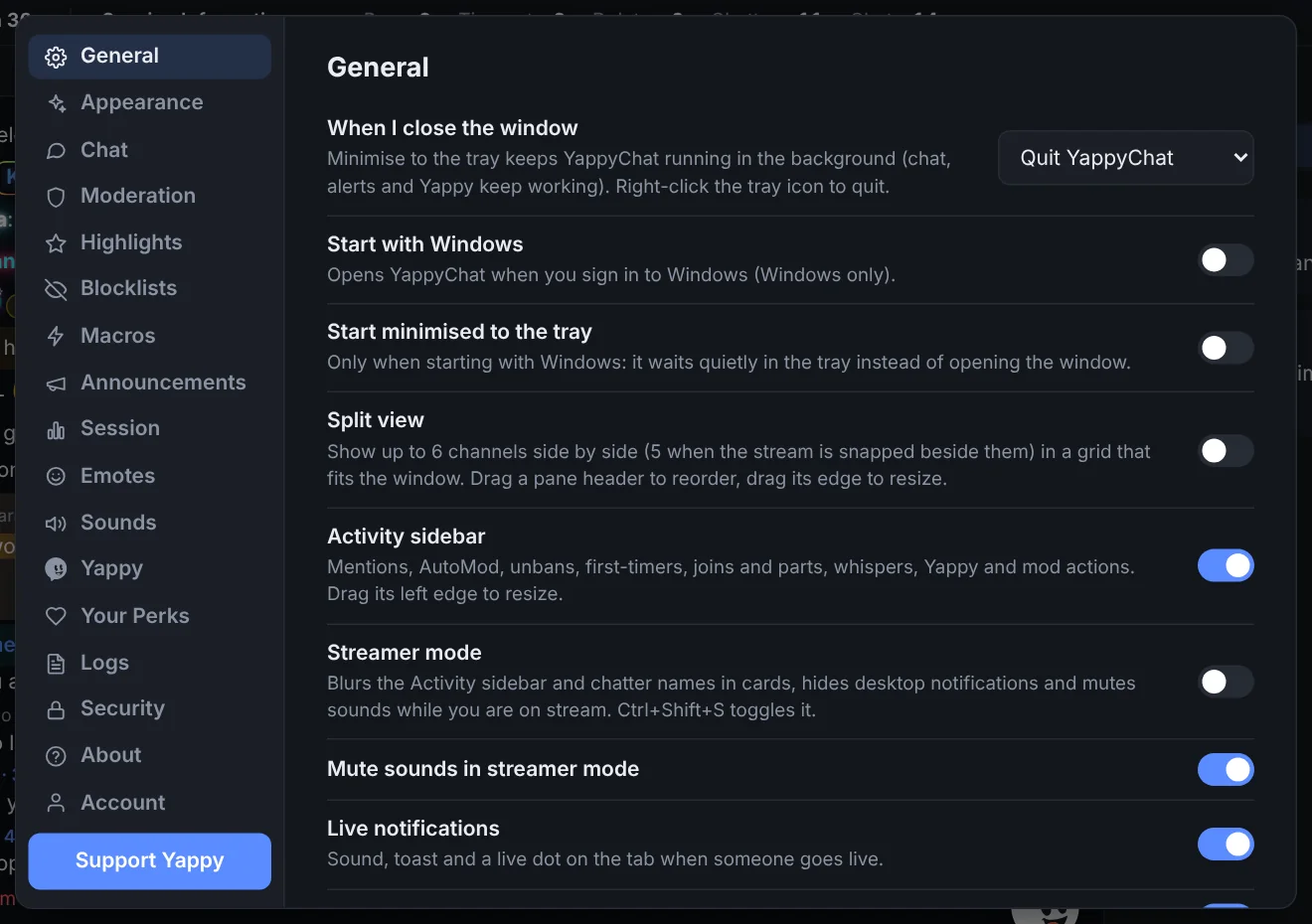Click the "Streamer mode" setting title text
The image size is (1312, 924).
pyautogui.click(x=405, y=653)
